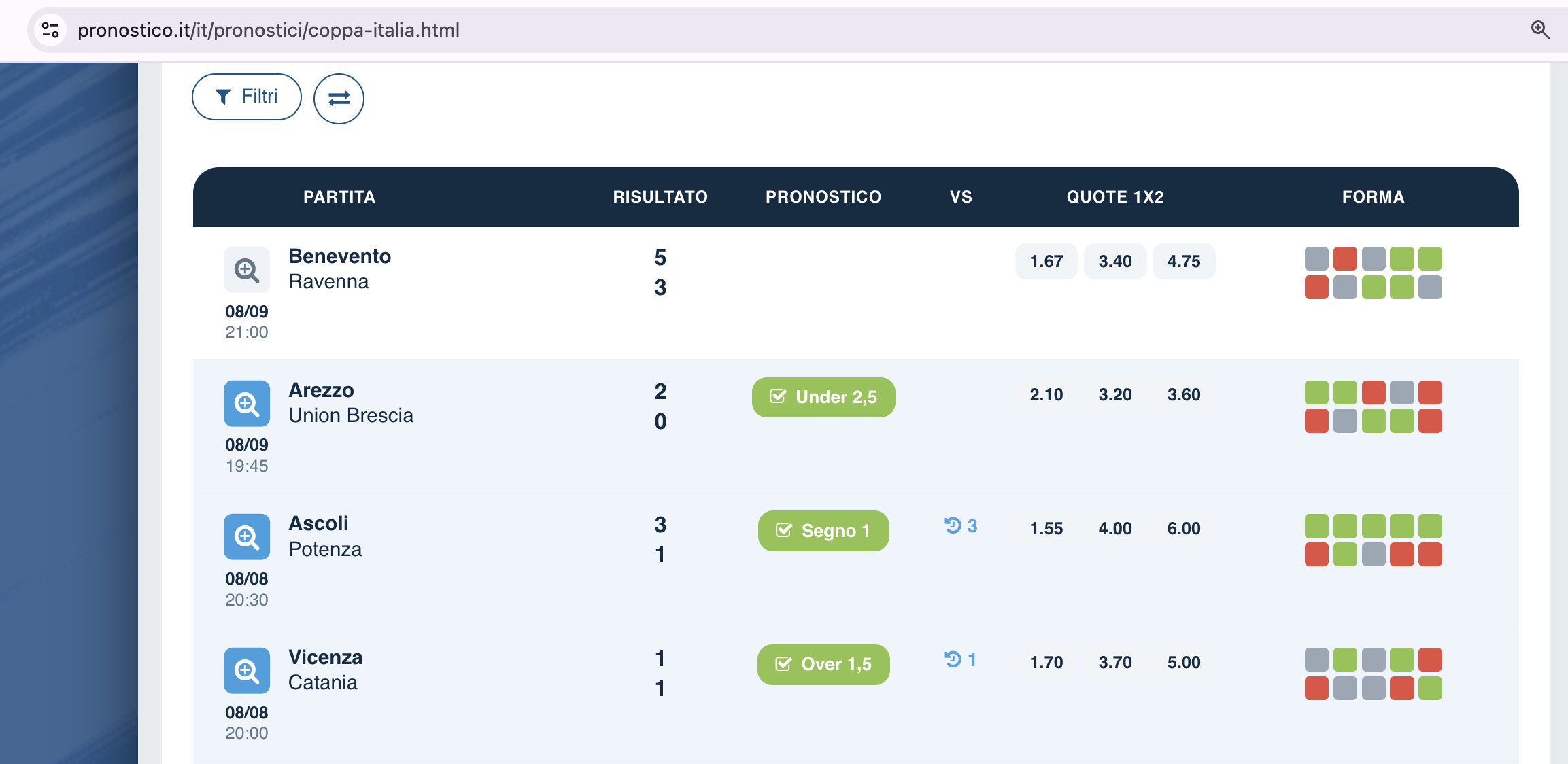Viewport: 1568px width, 764px height.
Task: Select the 1.67 odds for Benevento
Action: click(1046, 261)
